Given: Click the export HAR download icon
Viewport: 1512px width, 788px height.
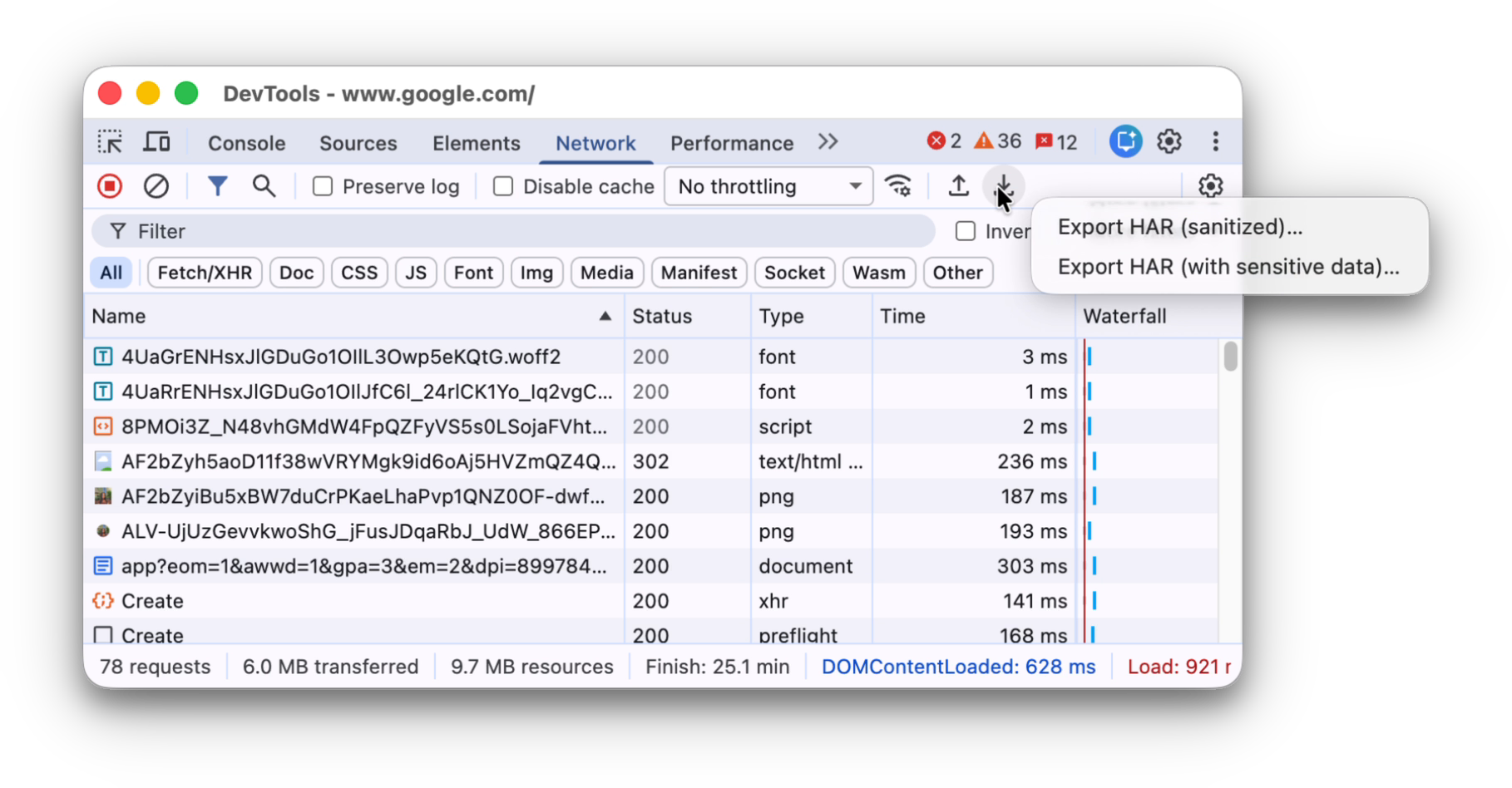Looking at the screenshot, I should (x=1004, y=186).
